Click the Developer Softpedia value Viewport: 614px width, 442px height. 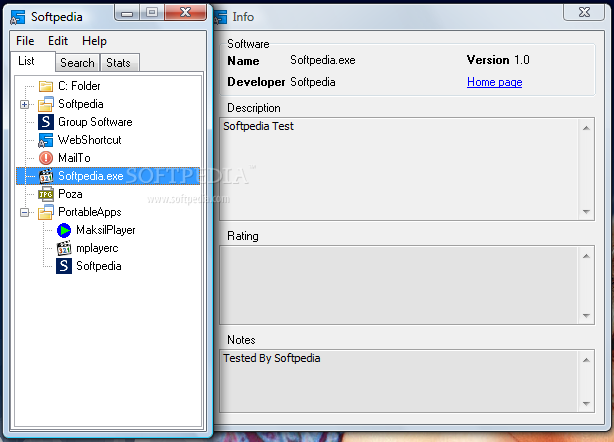coord(312,82)
